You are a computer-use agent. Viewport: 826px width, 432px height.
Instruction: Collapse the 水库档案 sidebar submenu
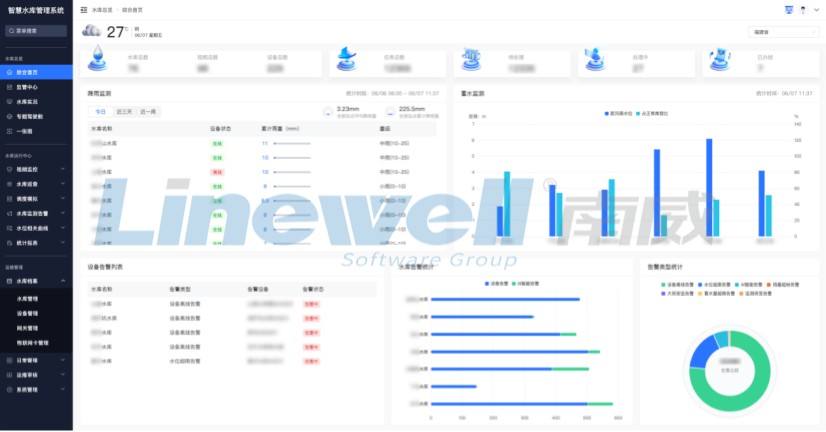click(64, 282)
